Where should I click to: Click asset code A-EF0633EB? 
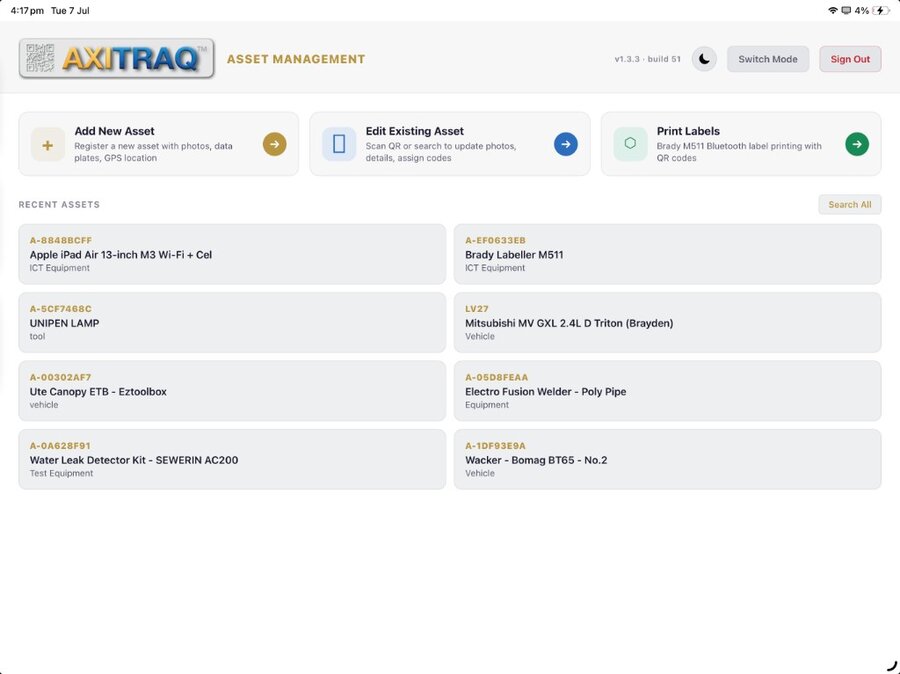tap(495, 241)
